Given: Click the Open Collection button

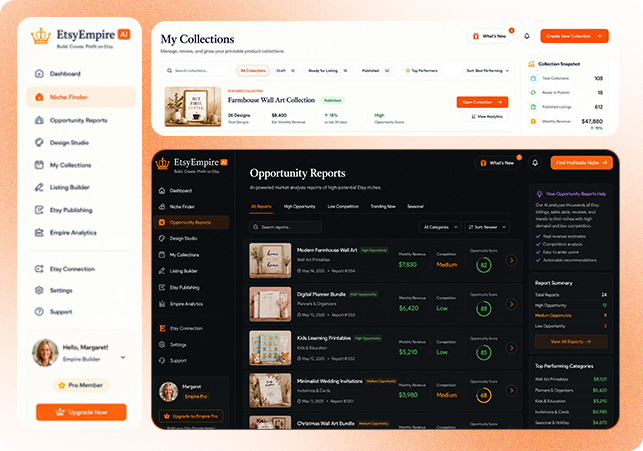Looking at the screenshot, I should point(482,102).
